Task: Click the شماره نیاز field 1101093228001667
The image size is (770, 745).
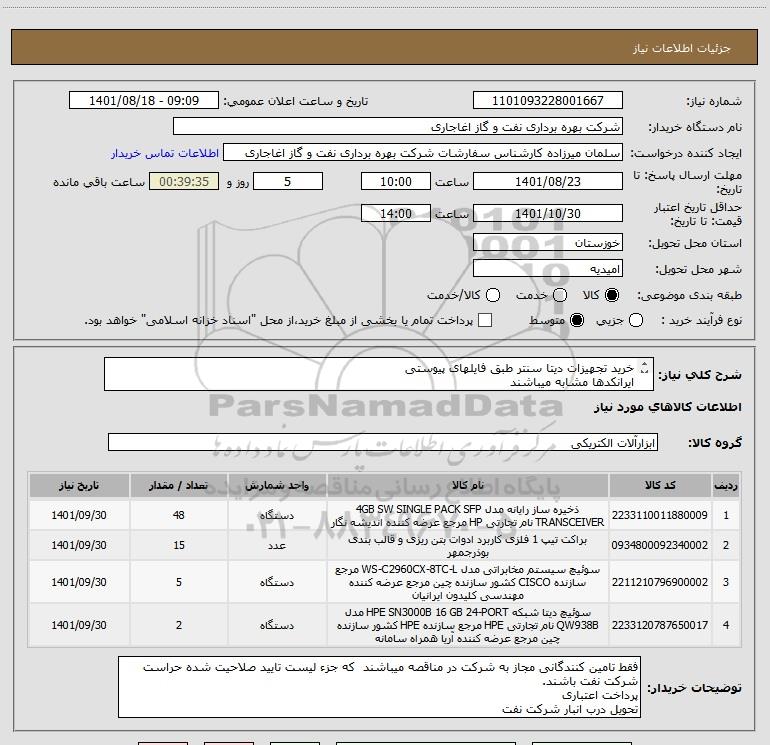Action: pyautogui.click(x=548, y=101)
